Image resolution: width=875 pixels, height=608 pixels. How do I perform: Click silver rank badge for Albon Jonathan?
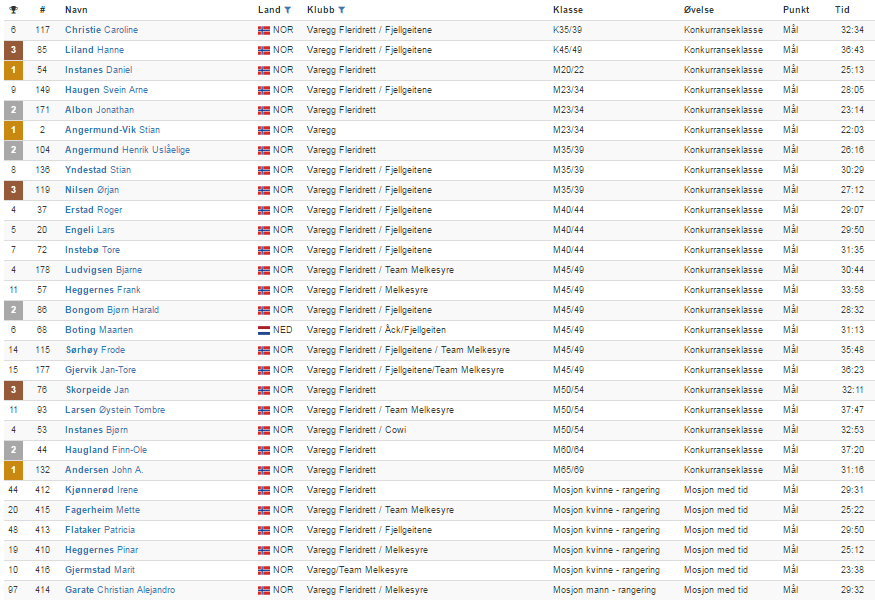pos(13,110)
